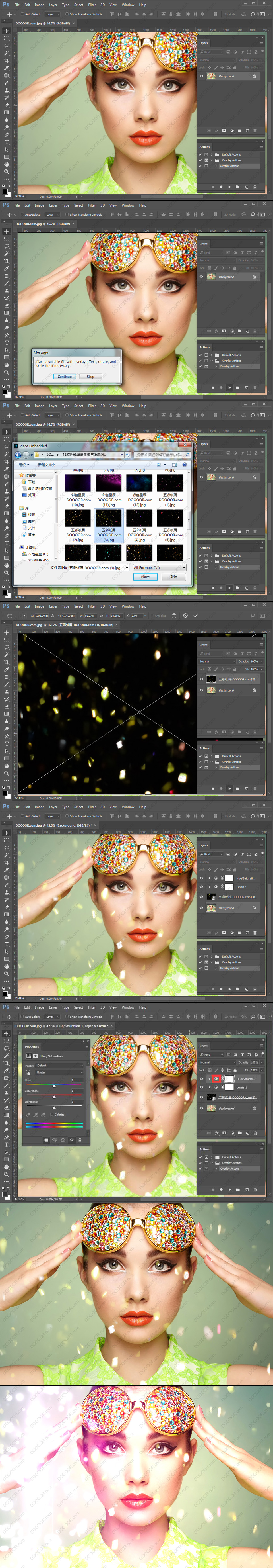Select Hand tool in the Hue/Saturation 1 window
Viewport: 273px width, 1568px height.
point(7,1166)
